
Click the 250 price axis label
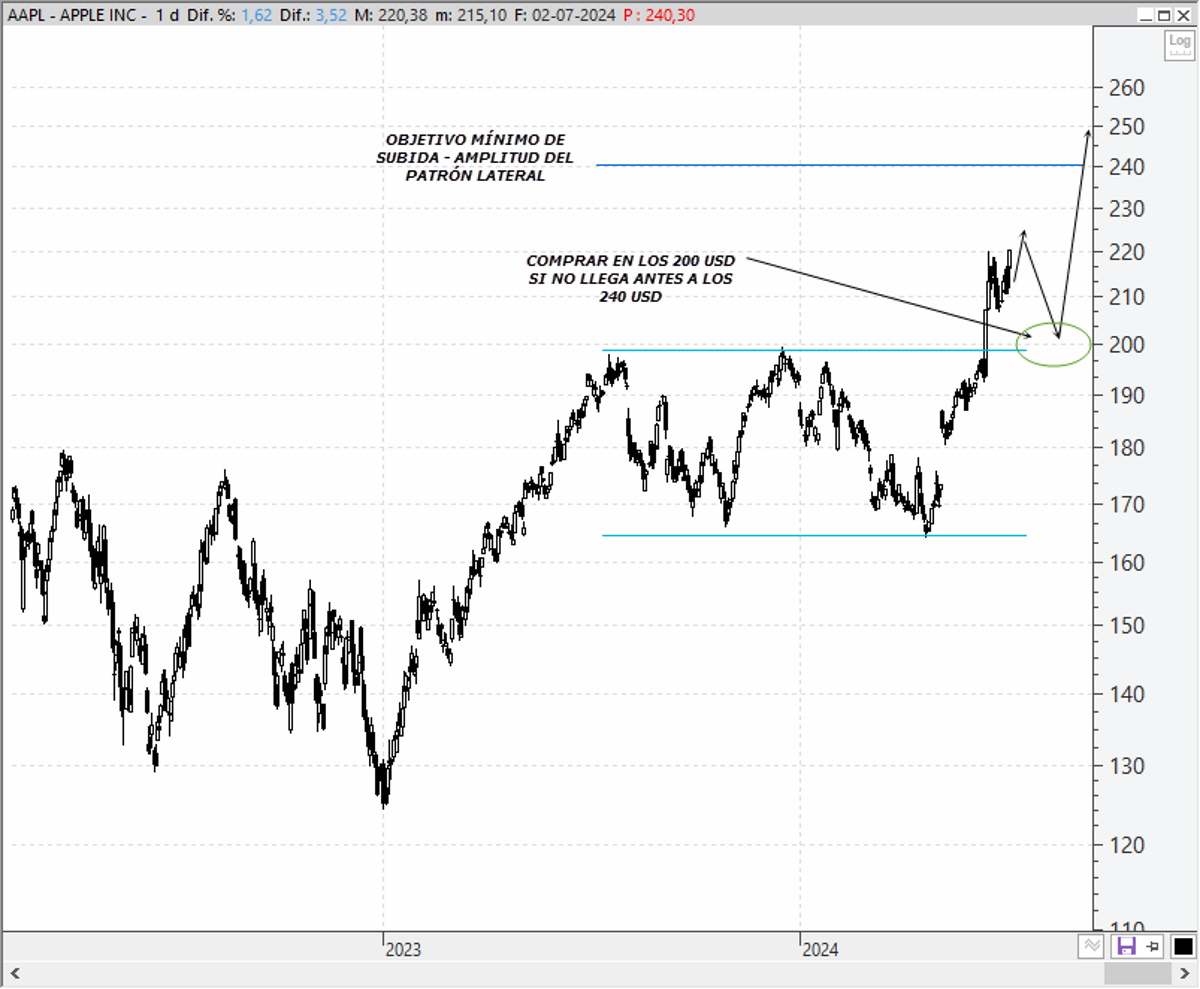pyautogui.click(x=1126, y=127)
